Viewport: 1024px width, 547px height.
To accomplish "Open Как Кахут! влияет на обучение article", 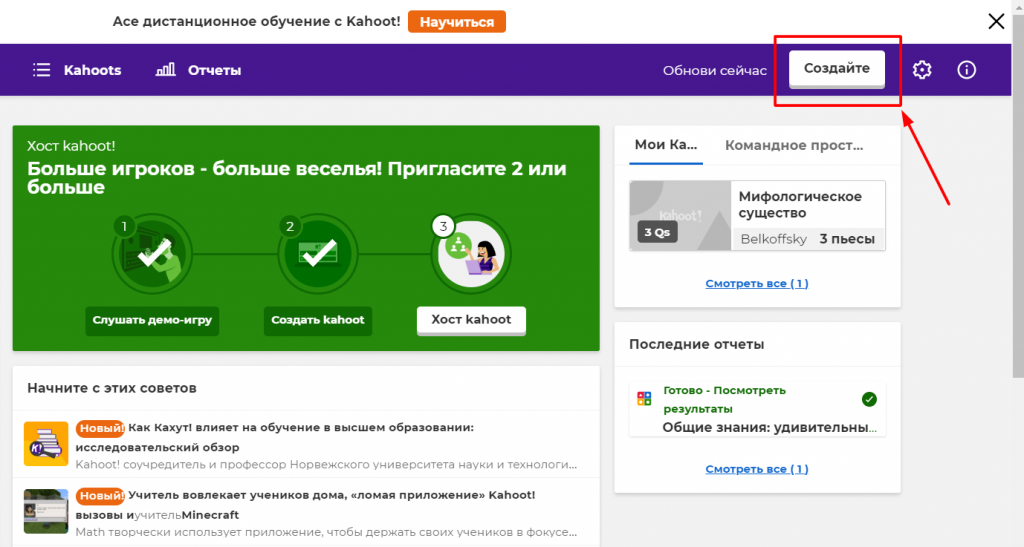I will point(275,437).
